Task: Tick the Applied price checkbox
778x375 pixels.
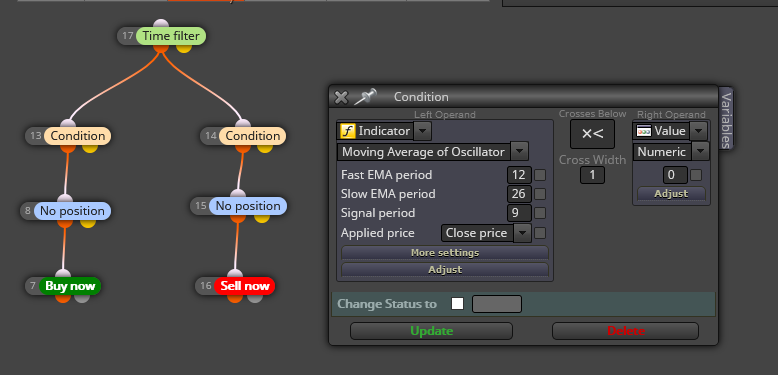Action: (540, 233)
